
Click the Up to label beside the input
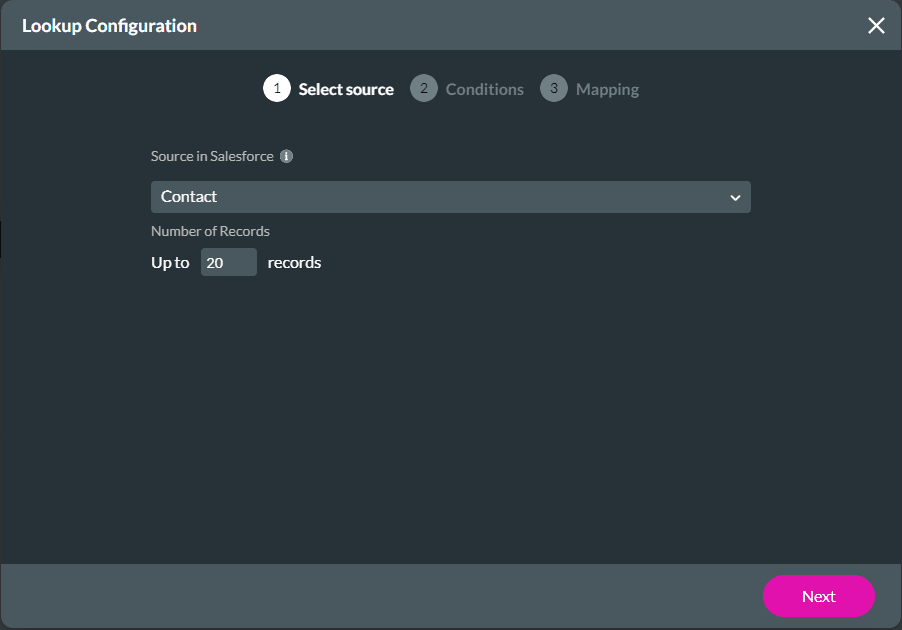pos(170,262)
